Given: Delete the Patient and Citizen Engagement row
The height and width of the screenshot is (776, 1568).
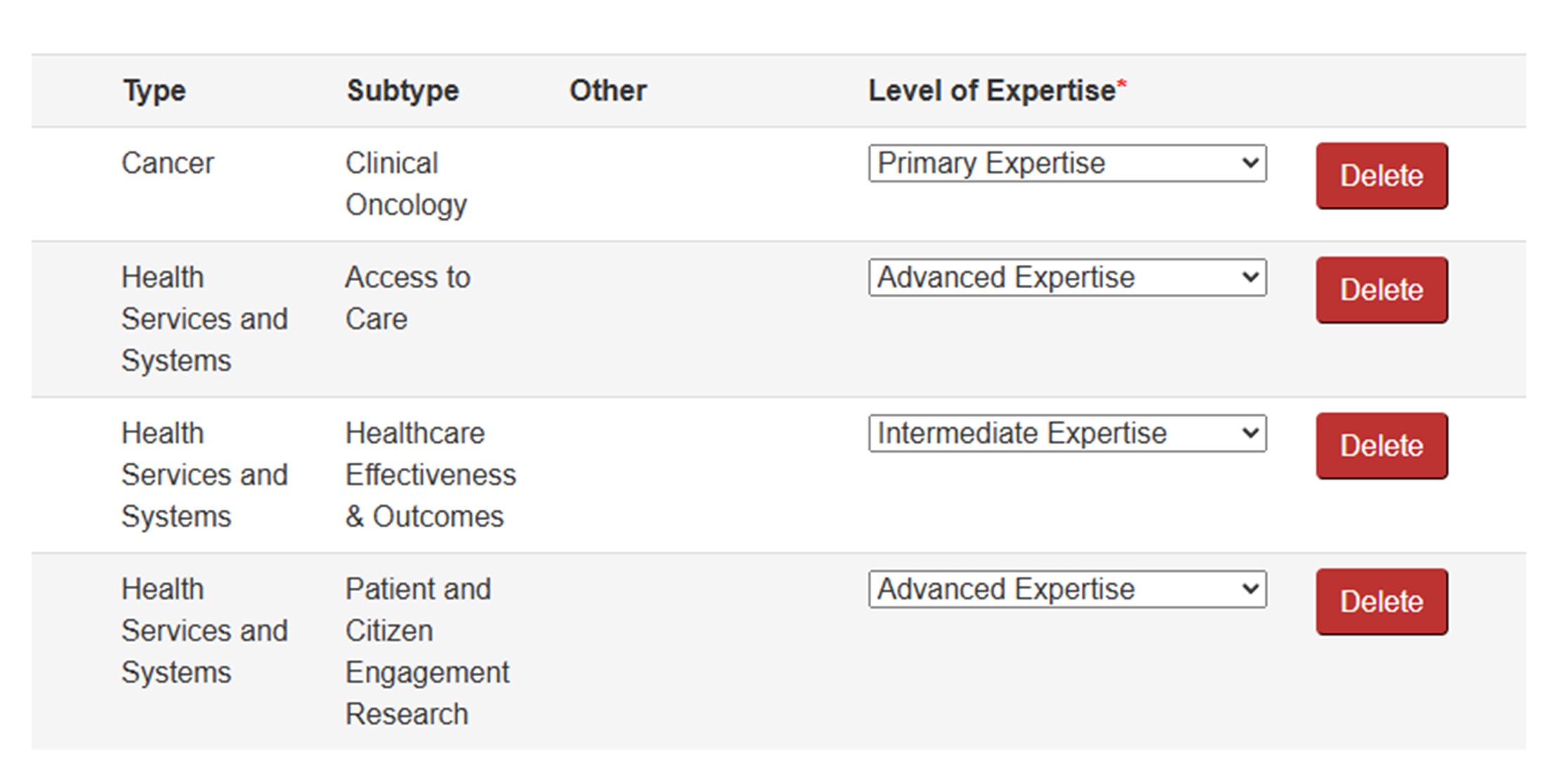Looking at the screenshot, I should tap(1381, 602).
